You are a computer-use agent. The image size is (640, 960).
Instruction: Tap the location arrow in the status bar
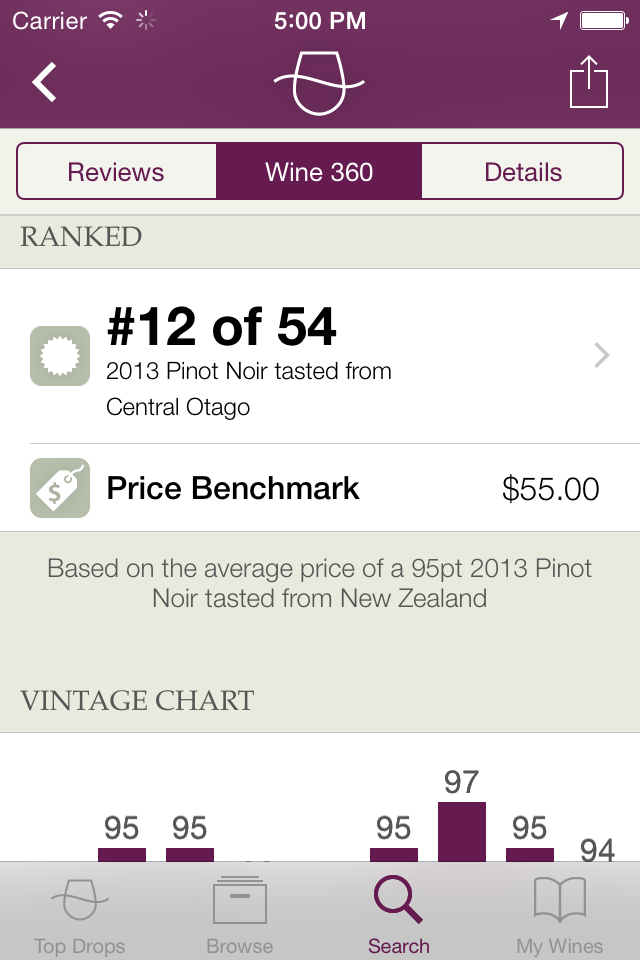561,18
